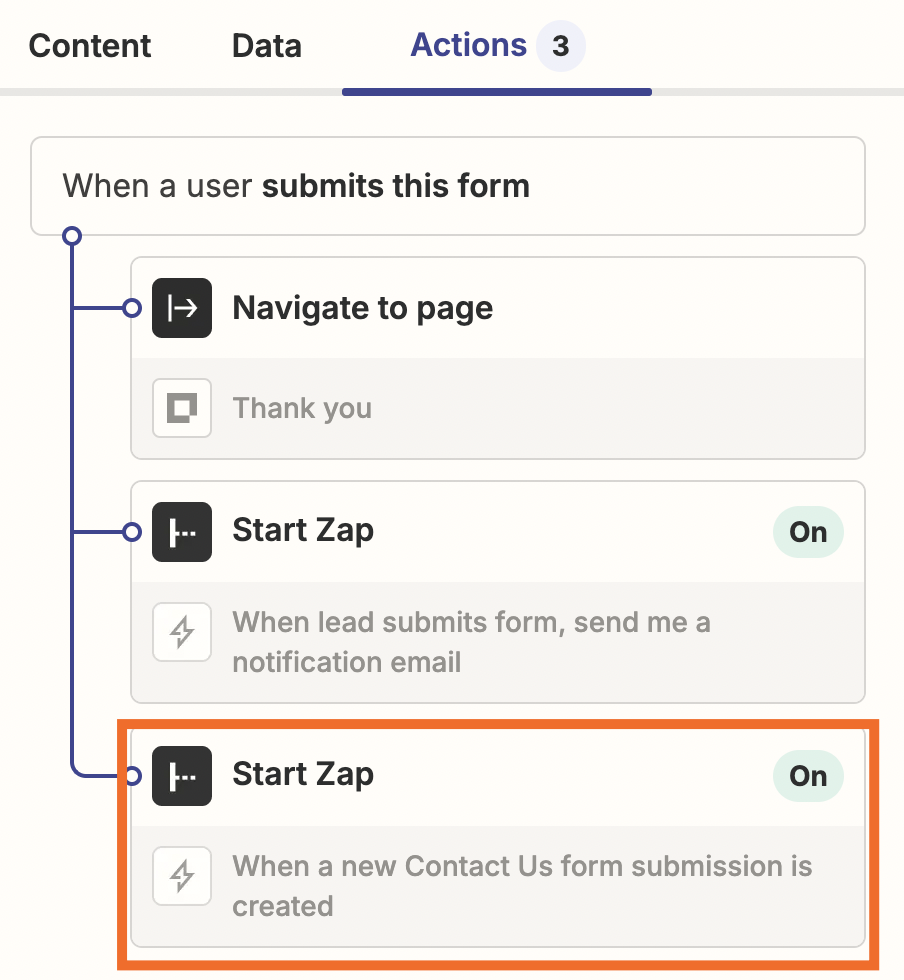Click the lightning icon next to lead notification Zap
This screenshot has height=980, width=904.
182,632
